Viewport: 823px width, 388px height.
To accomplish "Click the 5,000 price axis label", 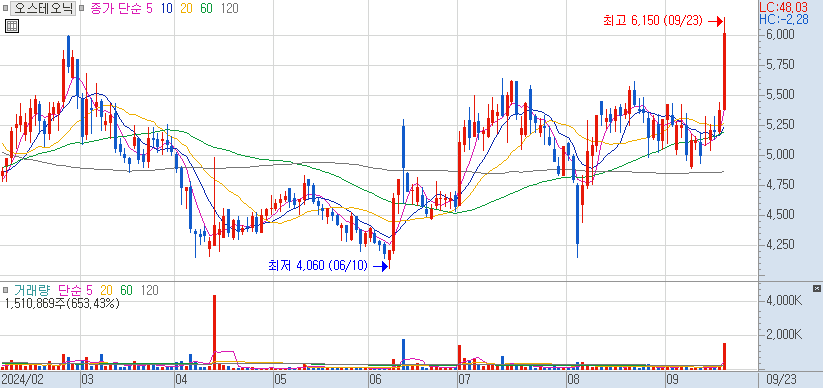I will tap(780, 154).
